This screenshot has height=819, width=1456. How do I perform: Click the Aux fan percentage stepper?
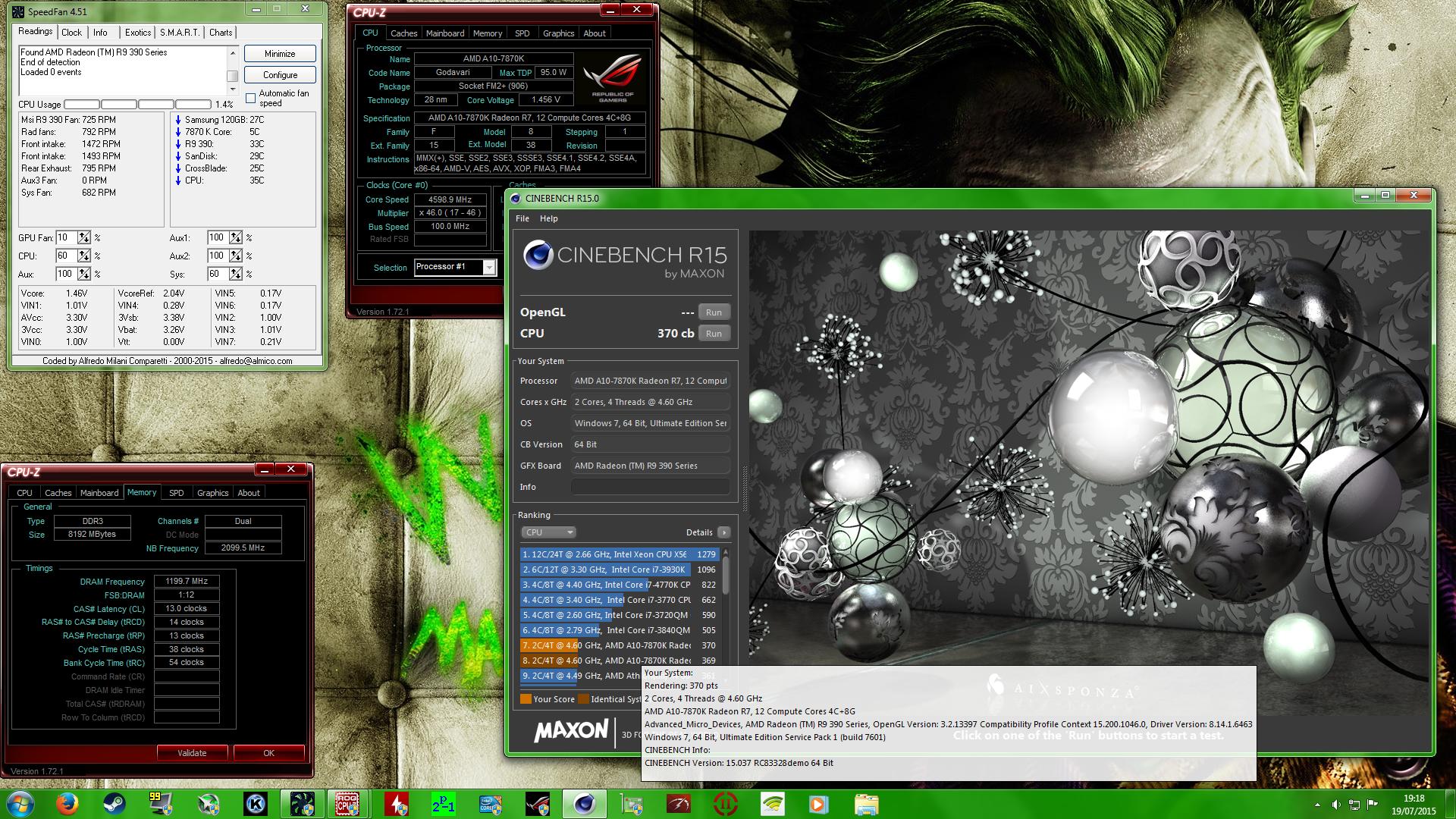(84, 274)
